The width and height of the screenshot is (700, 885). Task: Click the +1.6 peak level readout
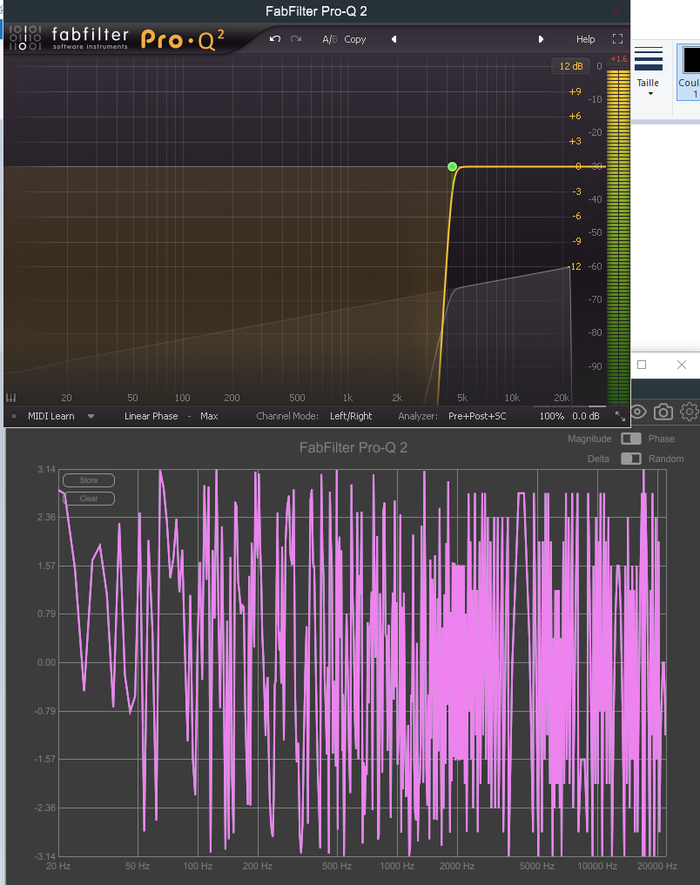(619, 59)
